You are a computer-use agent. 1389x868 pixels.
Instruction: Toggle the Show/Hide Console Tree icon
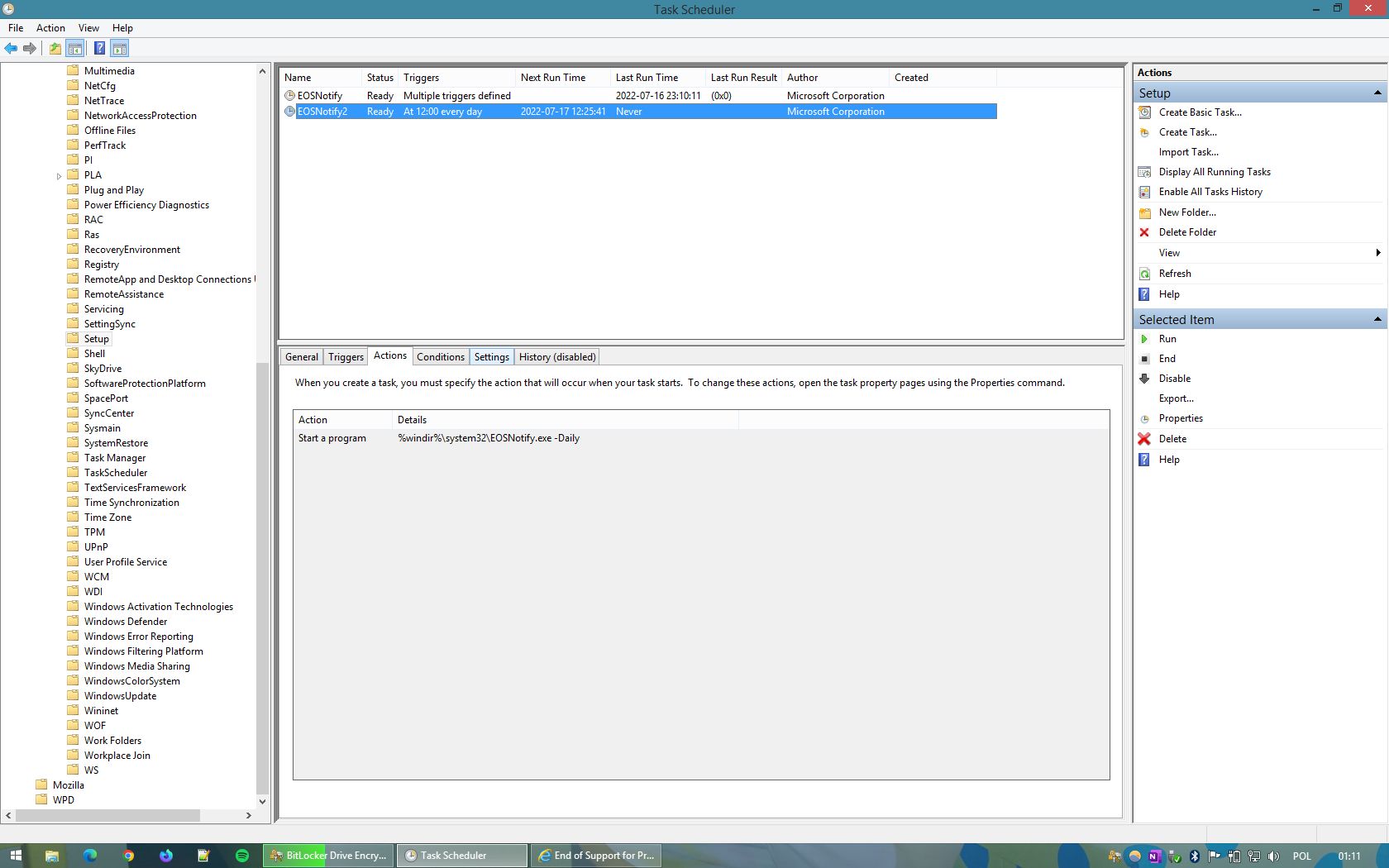click(74, 48)
